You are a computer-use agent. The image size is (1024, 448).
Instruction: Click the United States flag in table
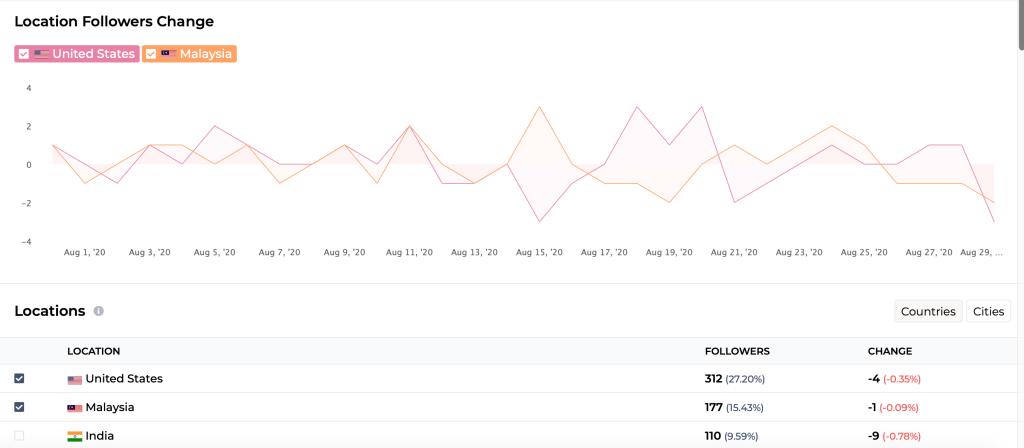click(74, 380)
